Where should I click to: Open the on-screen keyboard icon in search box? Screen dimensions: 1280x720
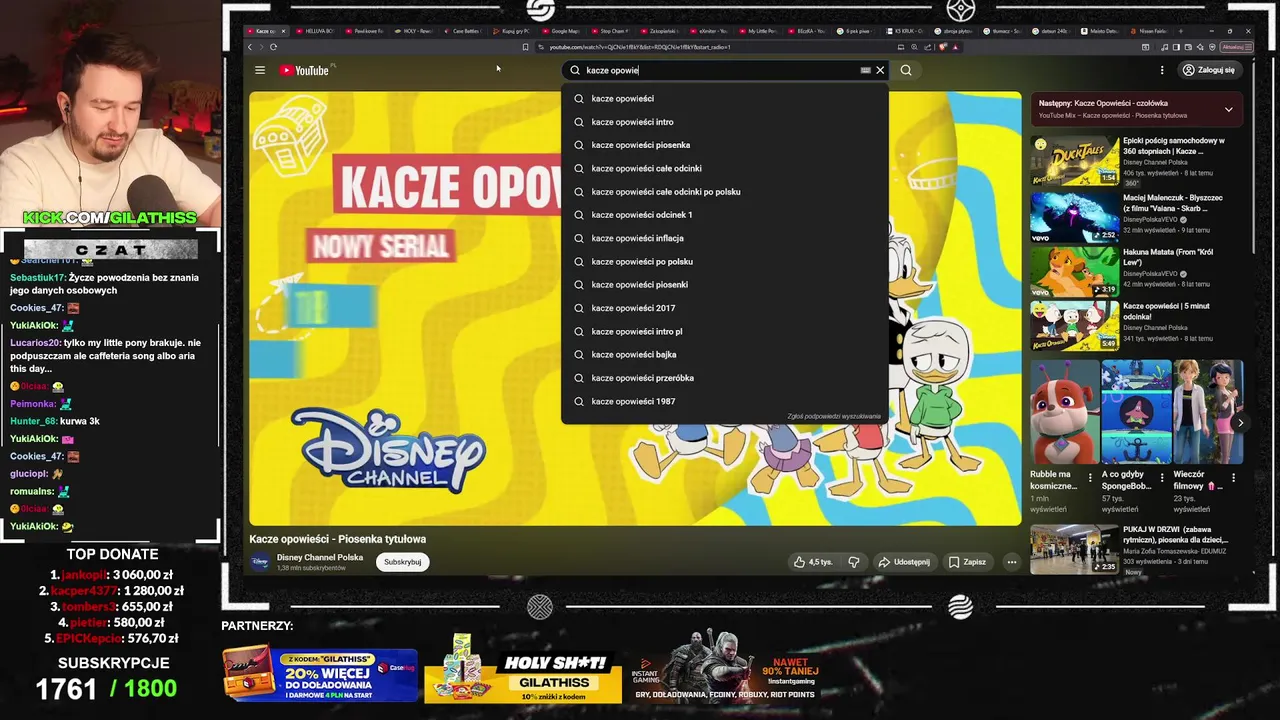[865, 70]
